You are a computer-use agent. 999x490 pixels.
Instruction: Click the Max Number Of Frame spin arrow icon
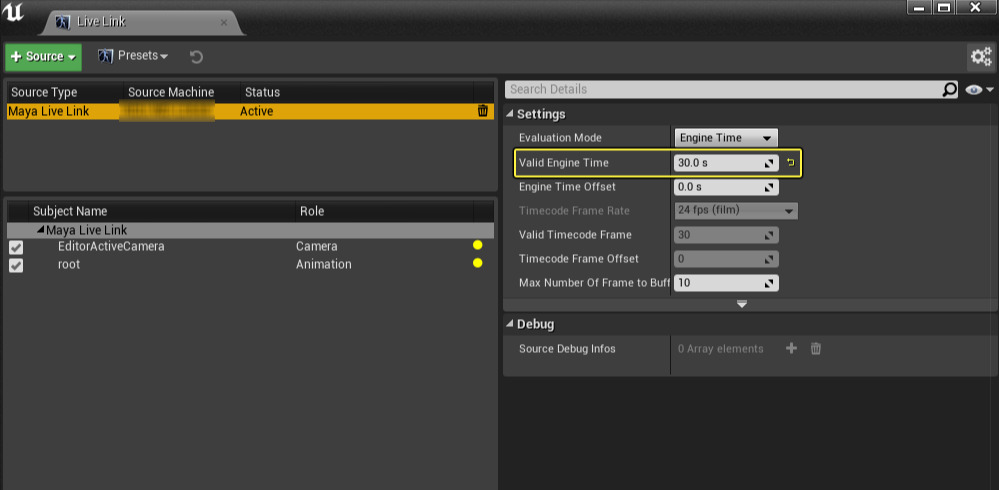[x=770, y=284]
